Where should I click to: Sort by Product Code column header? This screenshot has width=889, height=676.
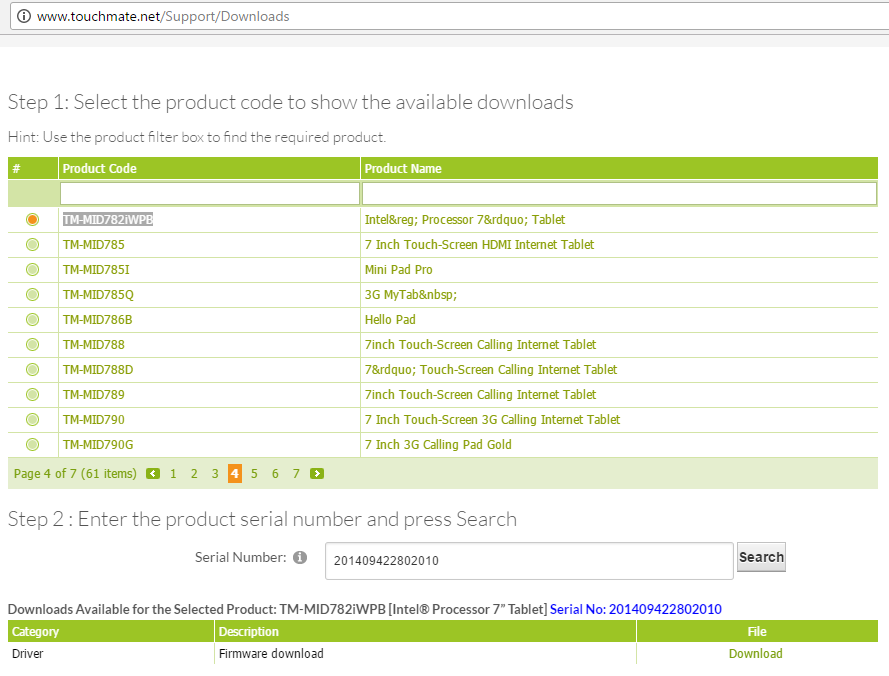100,169
